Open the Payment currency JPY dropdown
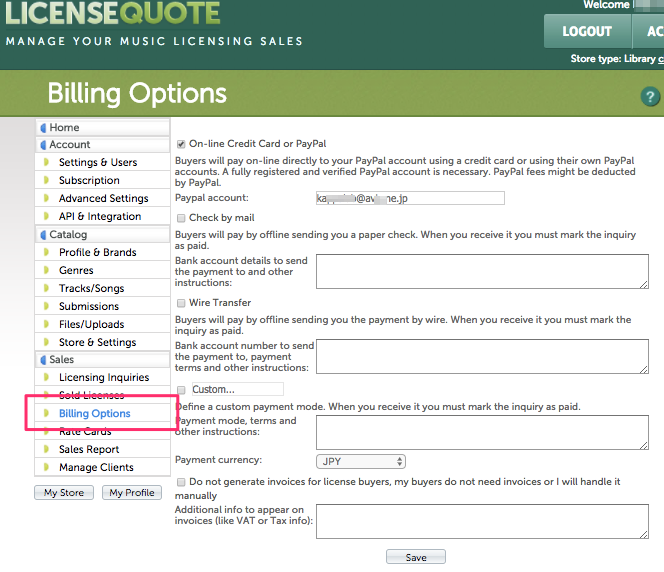This screenshot has height=572, width=664. (x=360, y=462)
